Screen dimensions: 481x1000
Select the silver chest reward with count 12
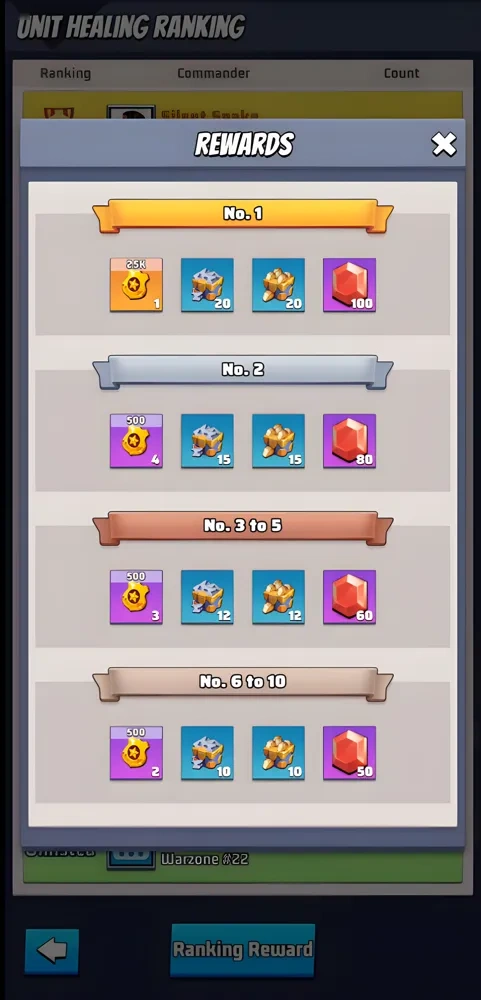pos(207,597)
